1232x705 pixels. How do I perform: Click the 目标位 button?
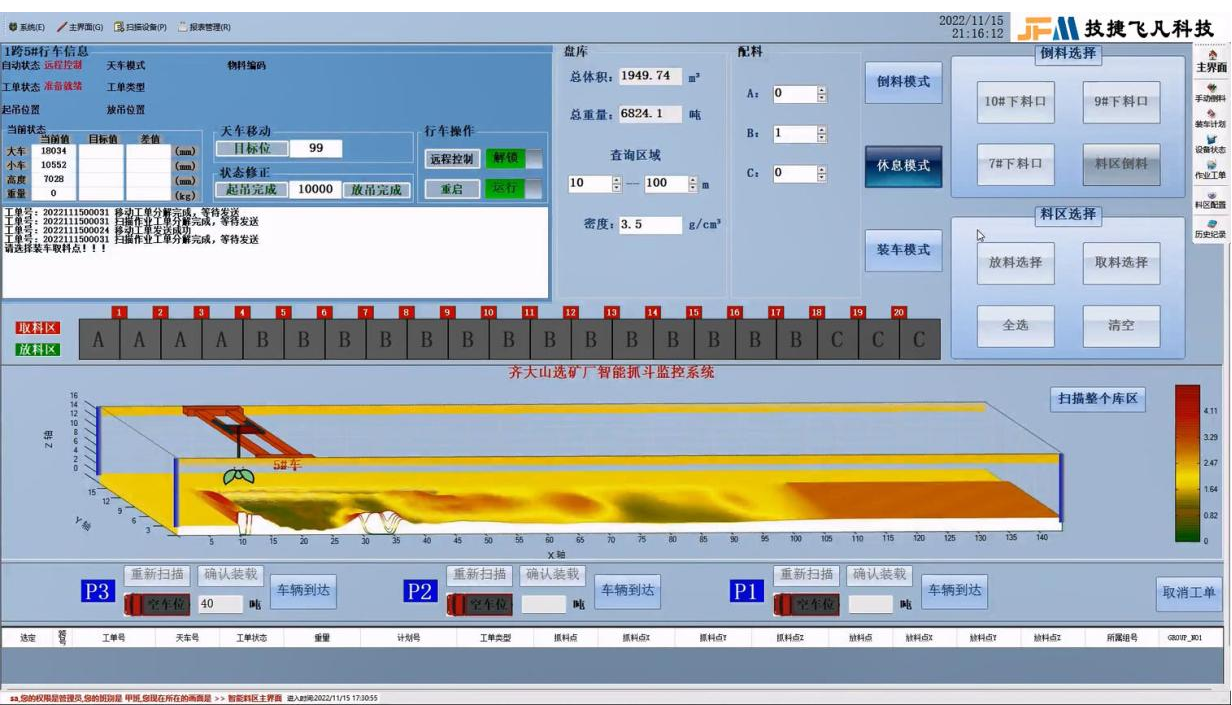click(251, 148)
